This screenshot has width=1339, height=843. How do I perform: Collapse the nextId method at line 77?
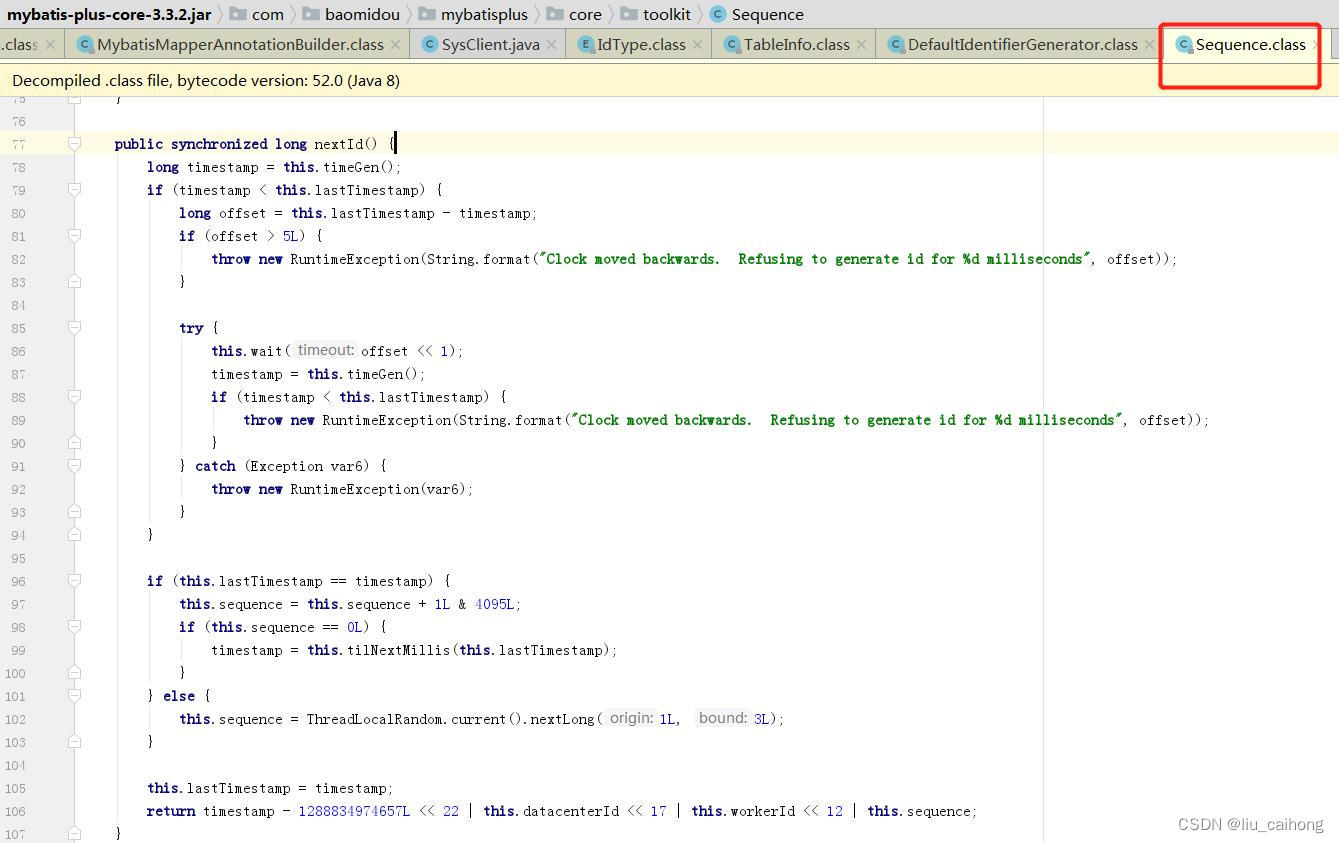[74, 144]
